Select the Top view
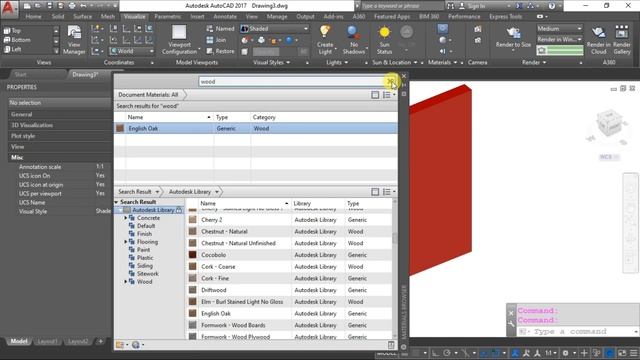 tap(12, 31)
